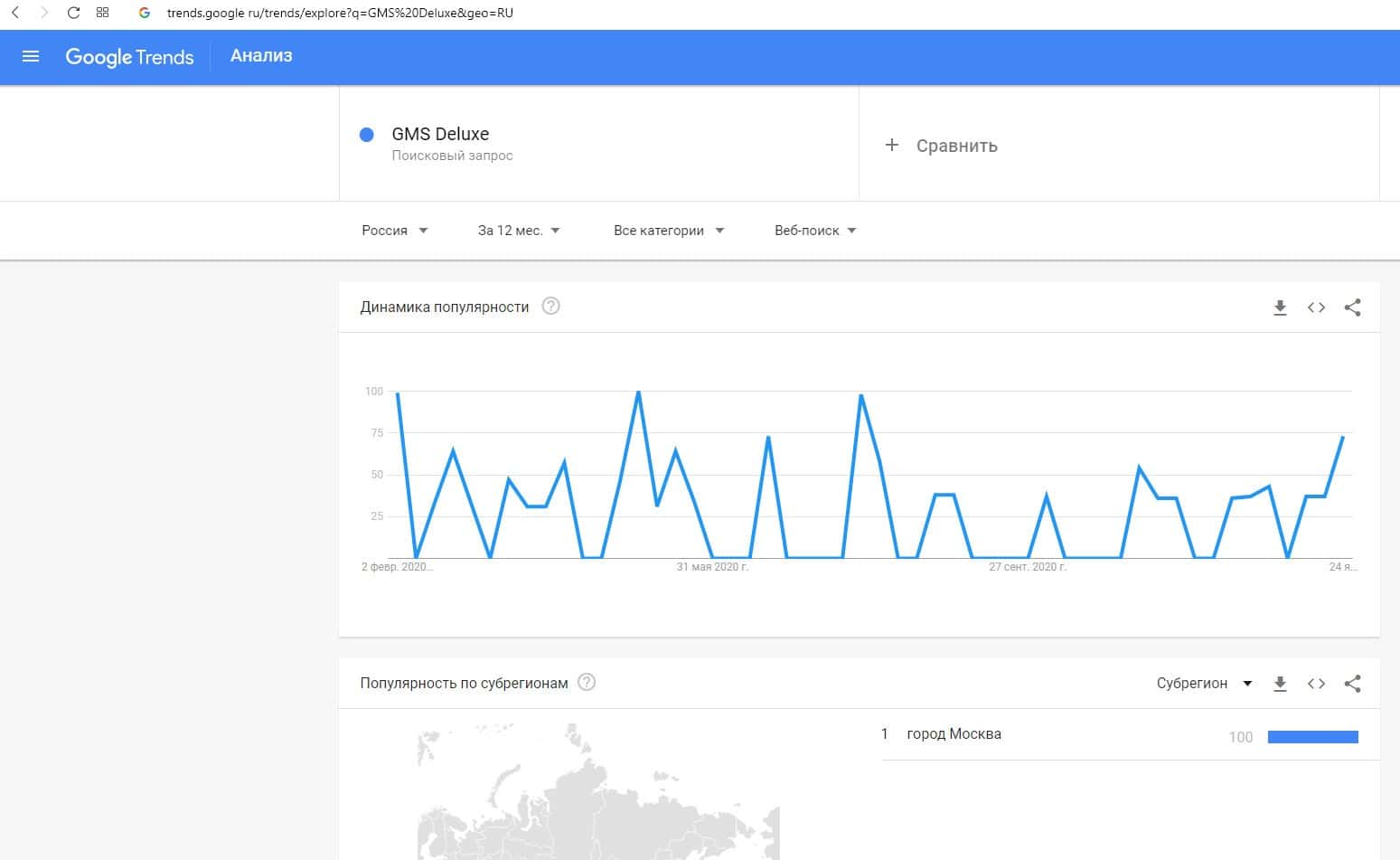Open embed code for the subregion widget
The height and width of the screenshot is (860, 1400).
(1316, 684)
